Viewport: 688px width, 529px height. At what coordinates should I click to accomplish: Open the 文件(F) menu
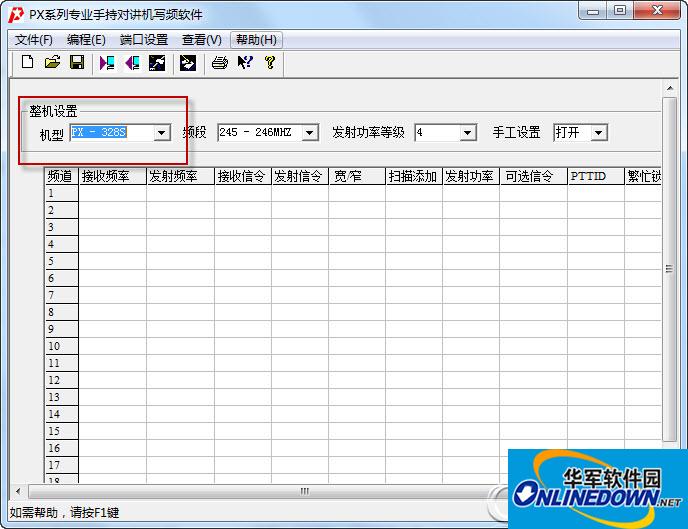tap(33, 40)
